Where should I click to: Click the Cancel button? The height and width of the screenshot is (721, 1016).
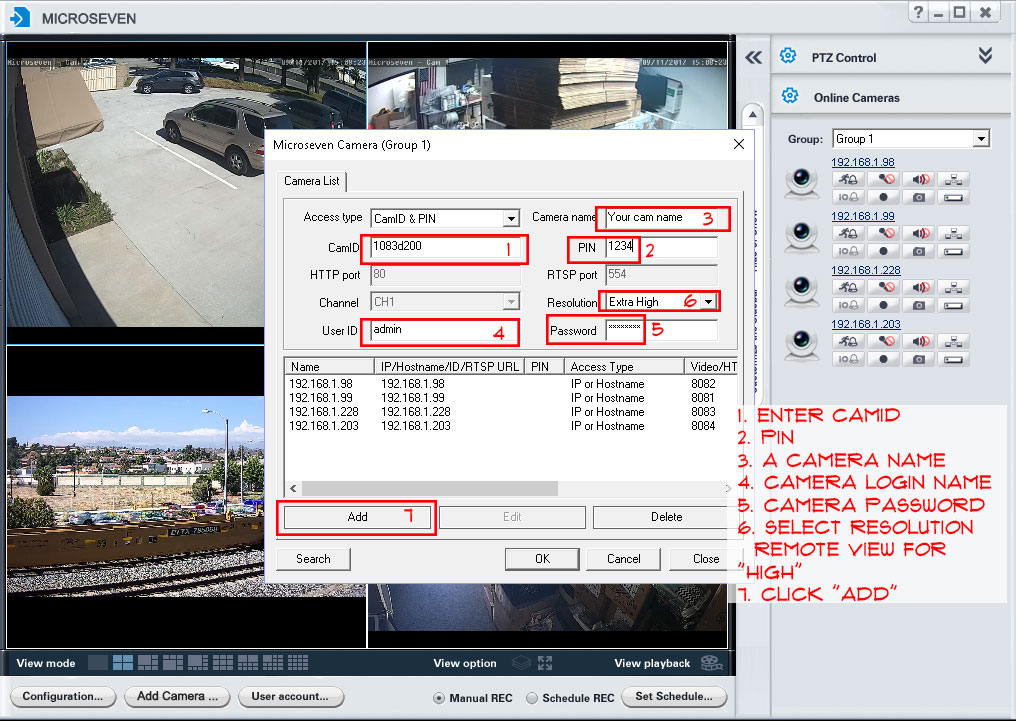623,559
